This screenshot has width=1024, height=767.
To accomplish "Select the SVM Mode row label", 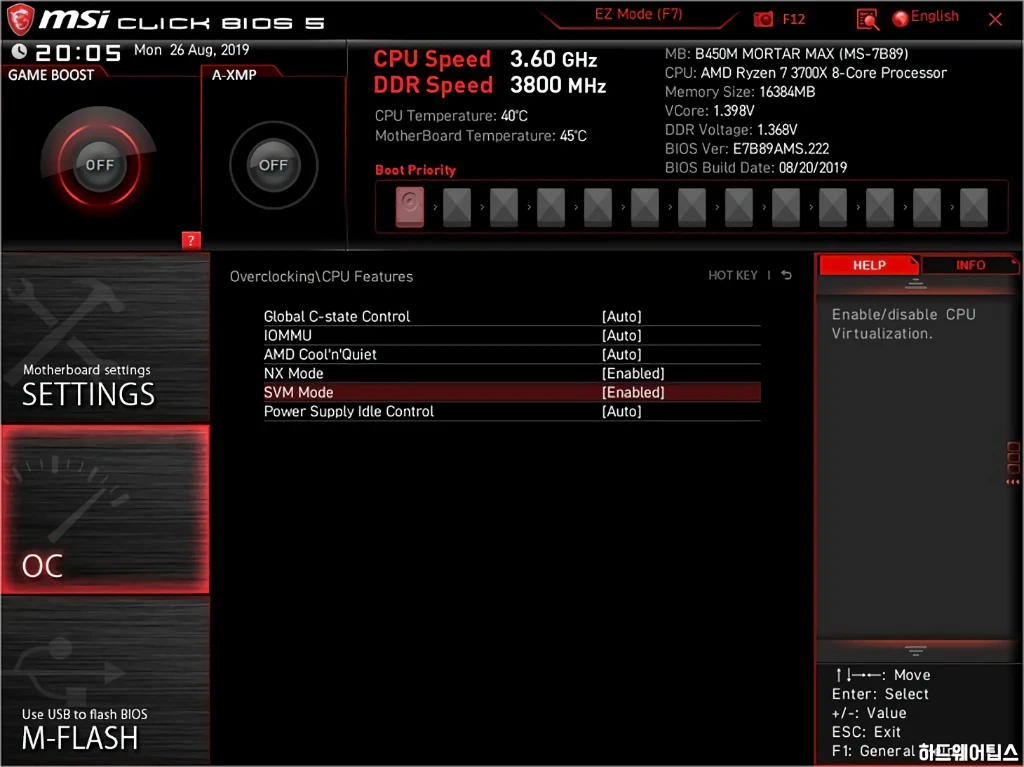I will point(298,392).
